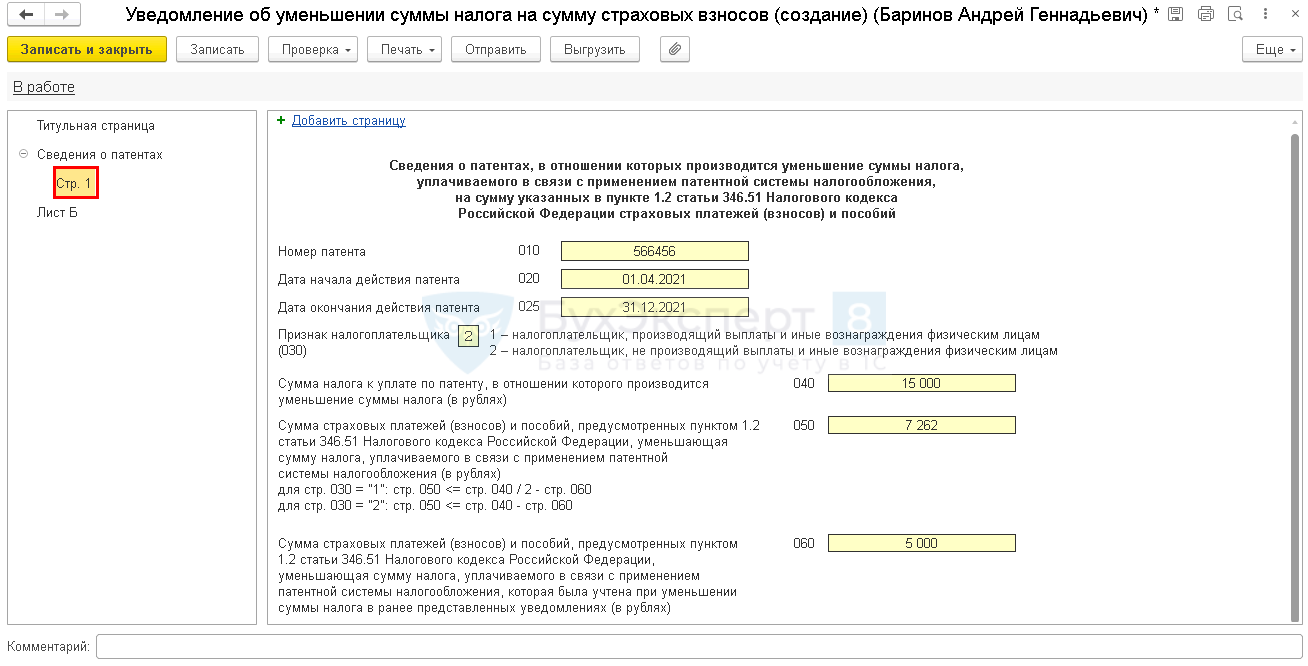The width and height of the screenshot is (1308, 666).
Task: Collapse the Сведения о патентах node
Action: [x=23, y=154]
